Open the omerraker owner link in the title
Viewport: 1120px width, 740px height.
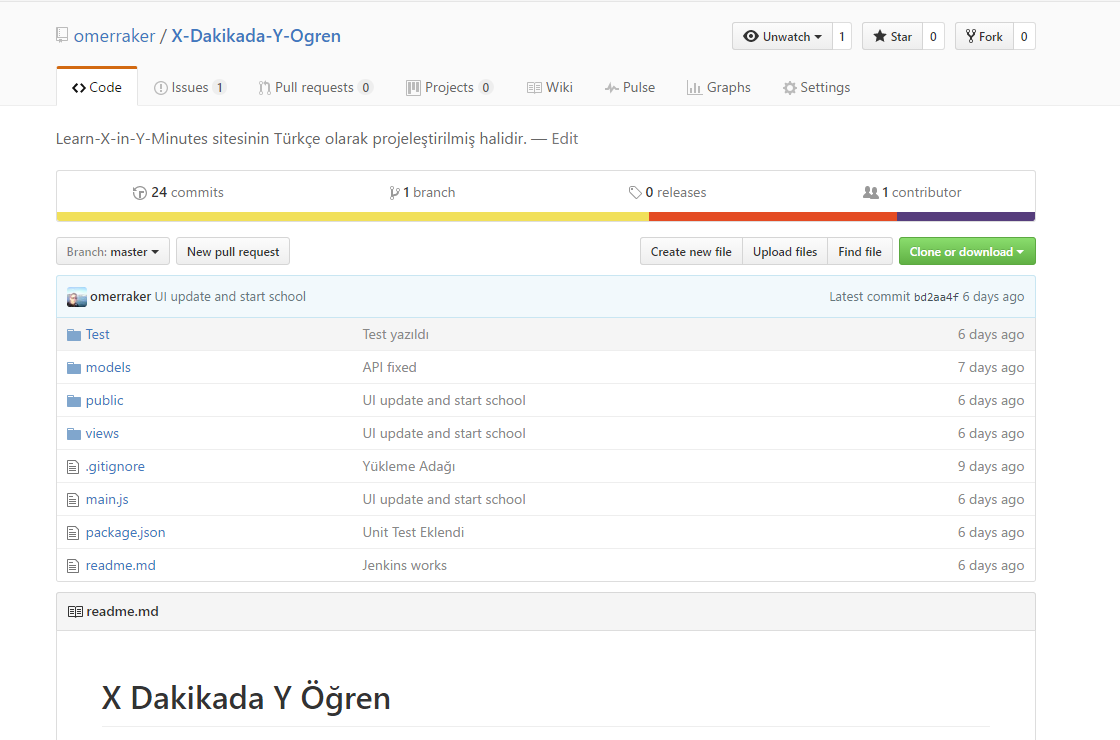(x=114, y=36)
